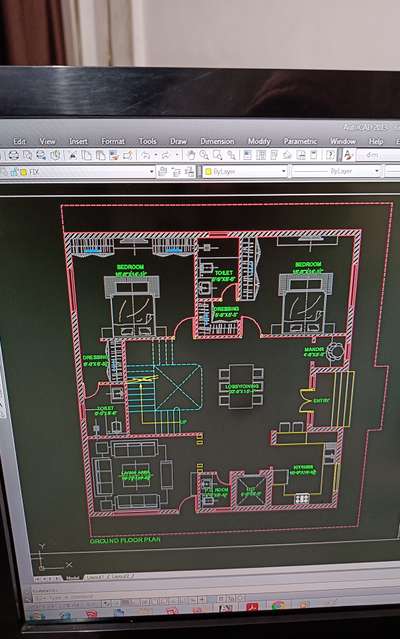Open the Sheet Set Manager icon
400x639 pixels.
[287, 155]
